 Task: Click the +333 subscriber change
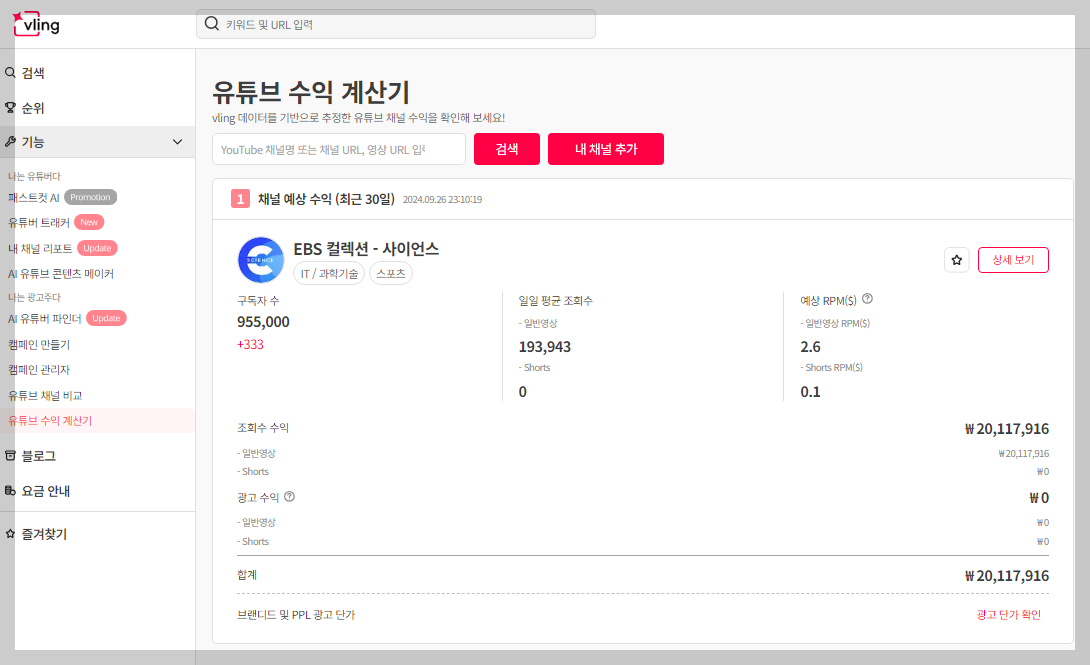(250, 345)
